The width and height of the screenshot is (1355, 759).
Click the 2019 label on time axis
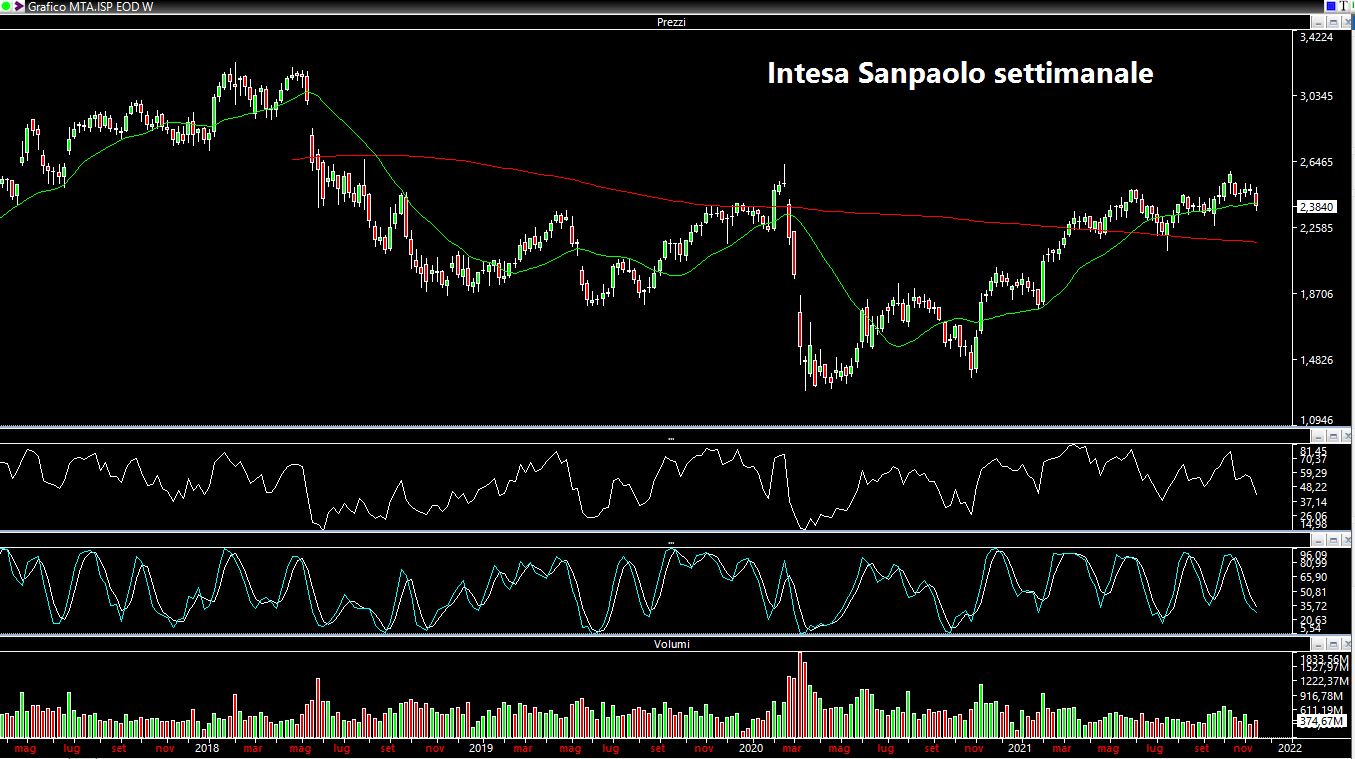[481, 747]
